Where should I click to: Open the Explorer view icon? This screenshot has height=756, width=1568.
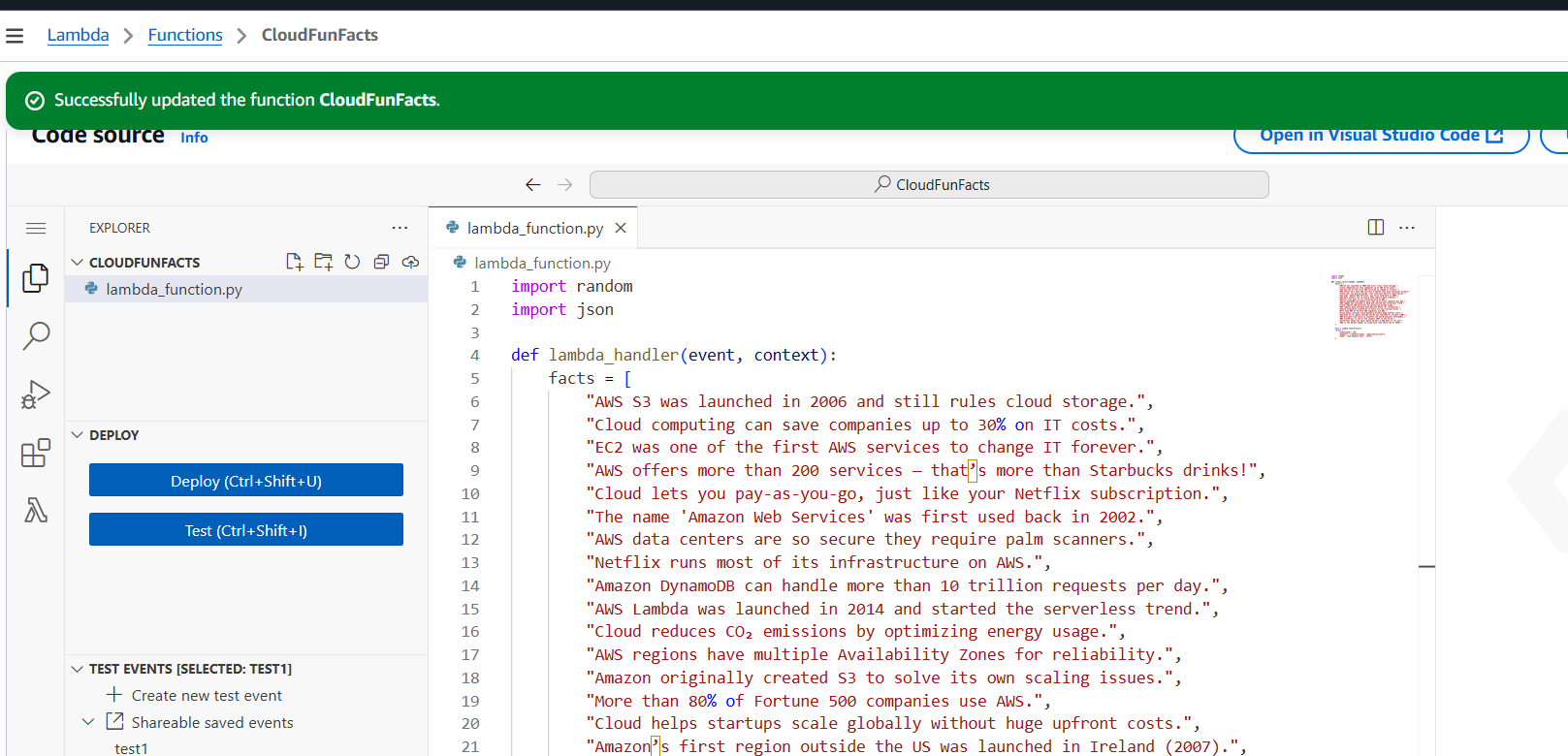pos(36,278)
